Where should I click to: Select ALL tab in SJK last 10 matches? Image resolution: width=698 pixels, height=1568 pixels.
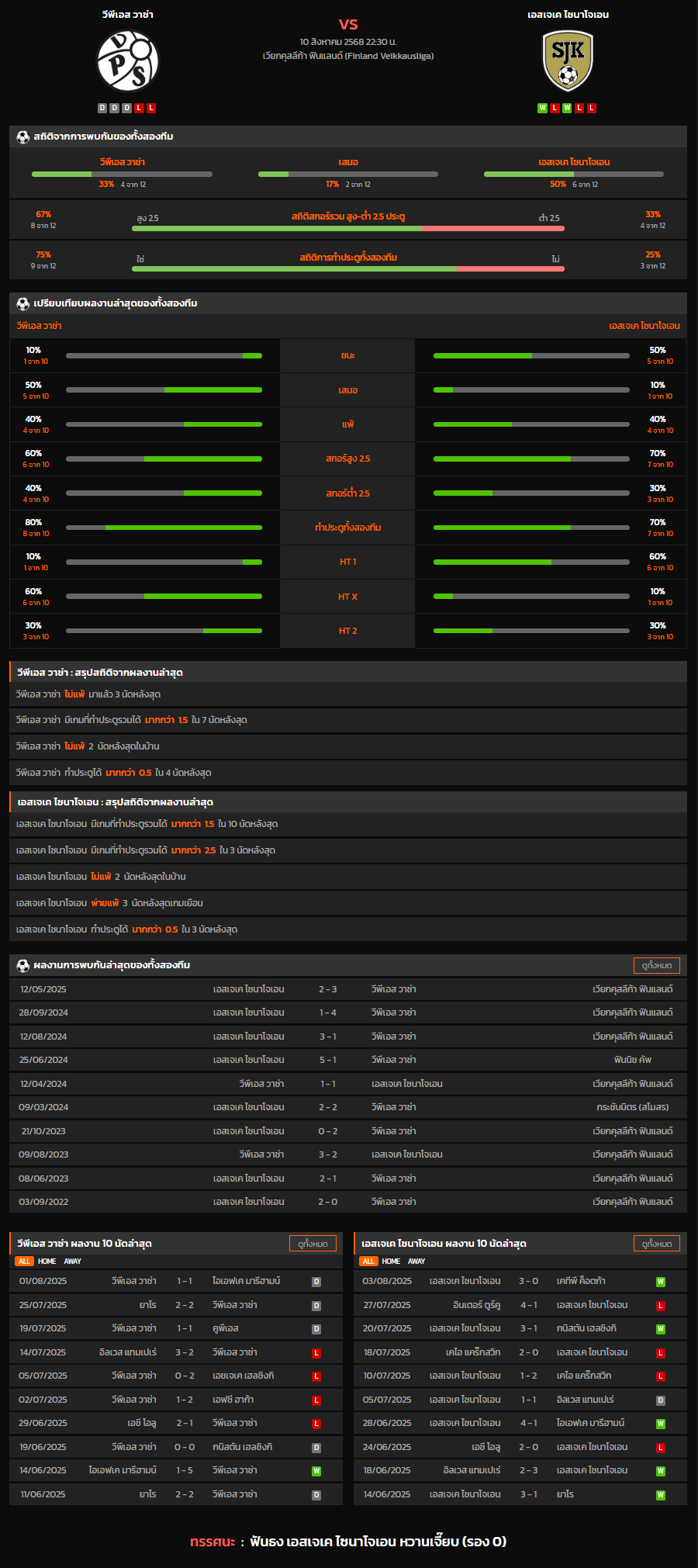pos(368,1262)
